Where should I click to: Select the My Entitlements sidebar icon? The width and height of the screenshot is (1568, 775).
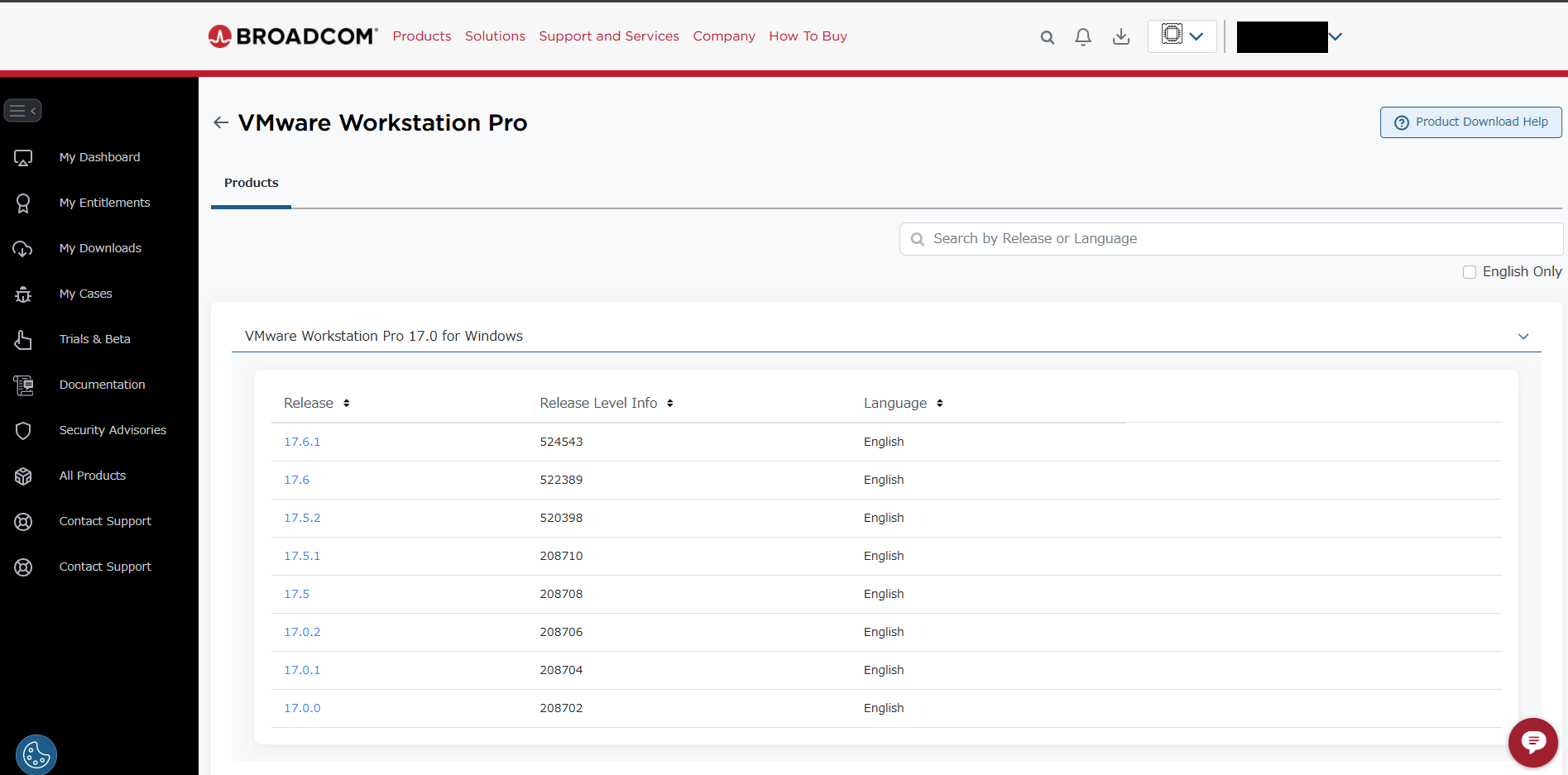tap(22, 203)
